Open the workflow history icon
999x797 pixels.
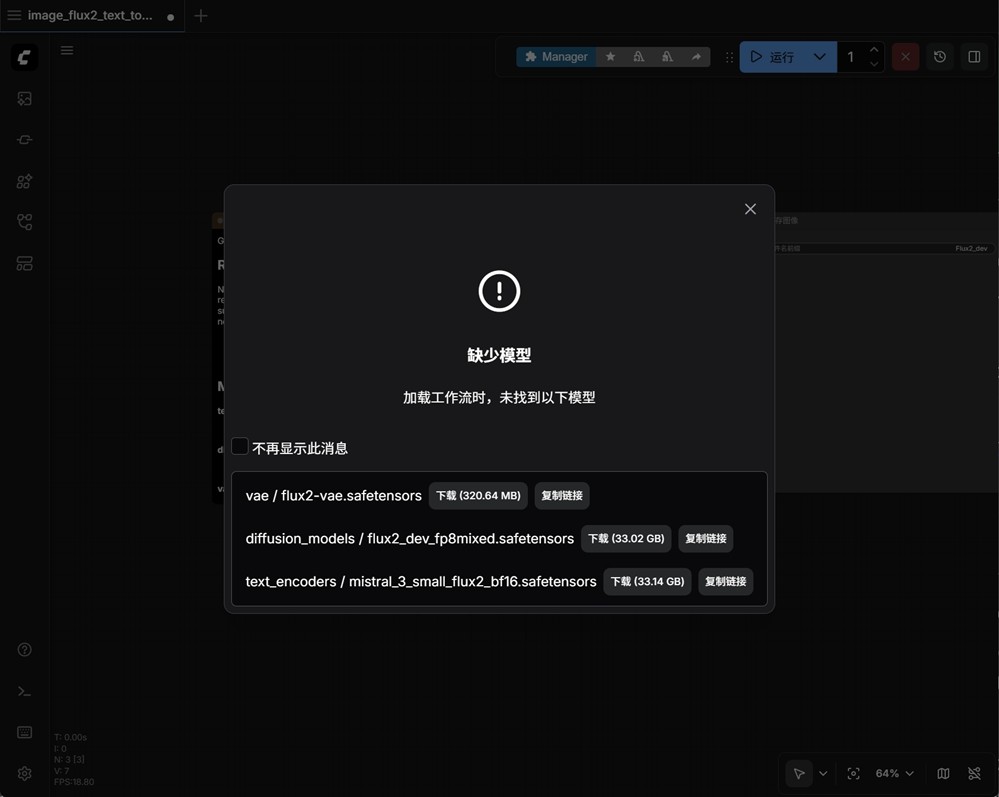939,57
